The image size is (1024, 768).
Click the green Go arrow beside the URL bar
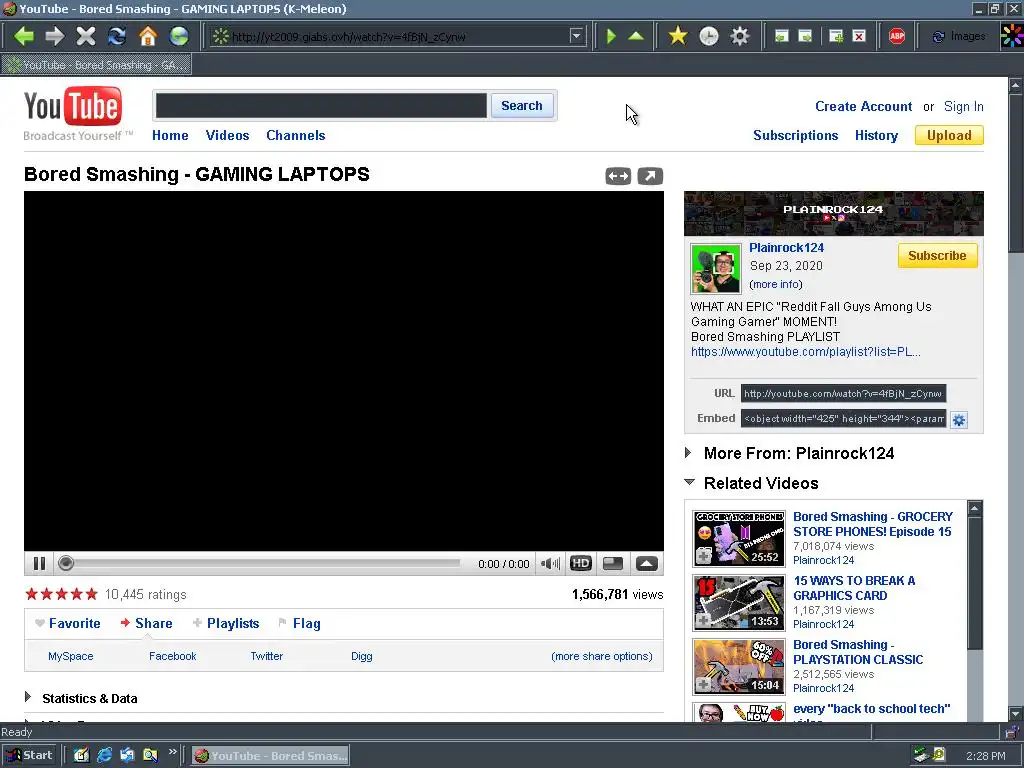pyautogui.click(x=611, y=36)
